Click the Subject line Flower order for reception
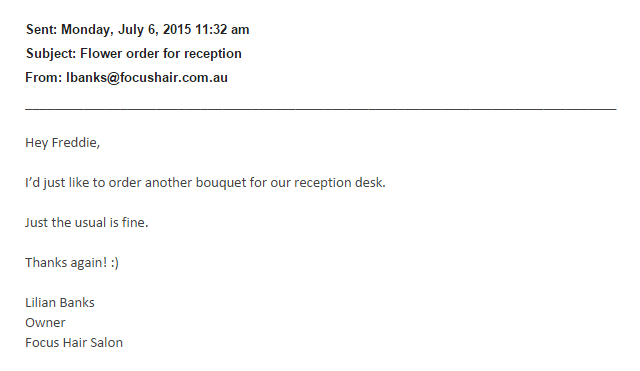This screenshot has width=640, height=371. tap(134, 54)
